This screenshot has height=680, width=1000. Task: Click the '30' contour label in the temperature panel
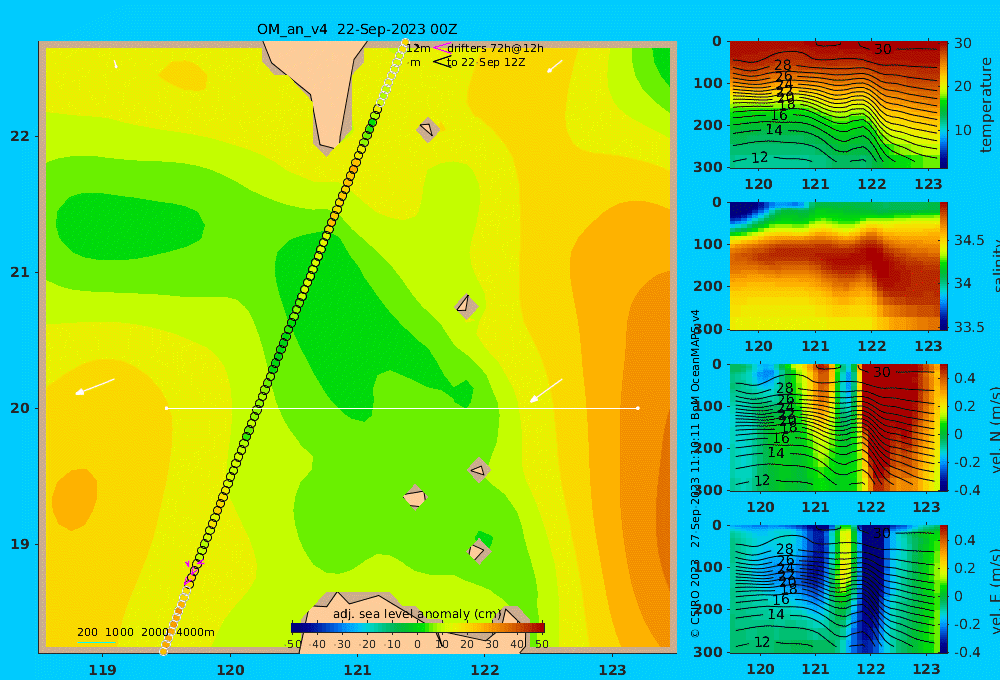[x=883, y=49]
